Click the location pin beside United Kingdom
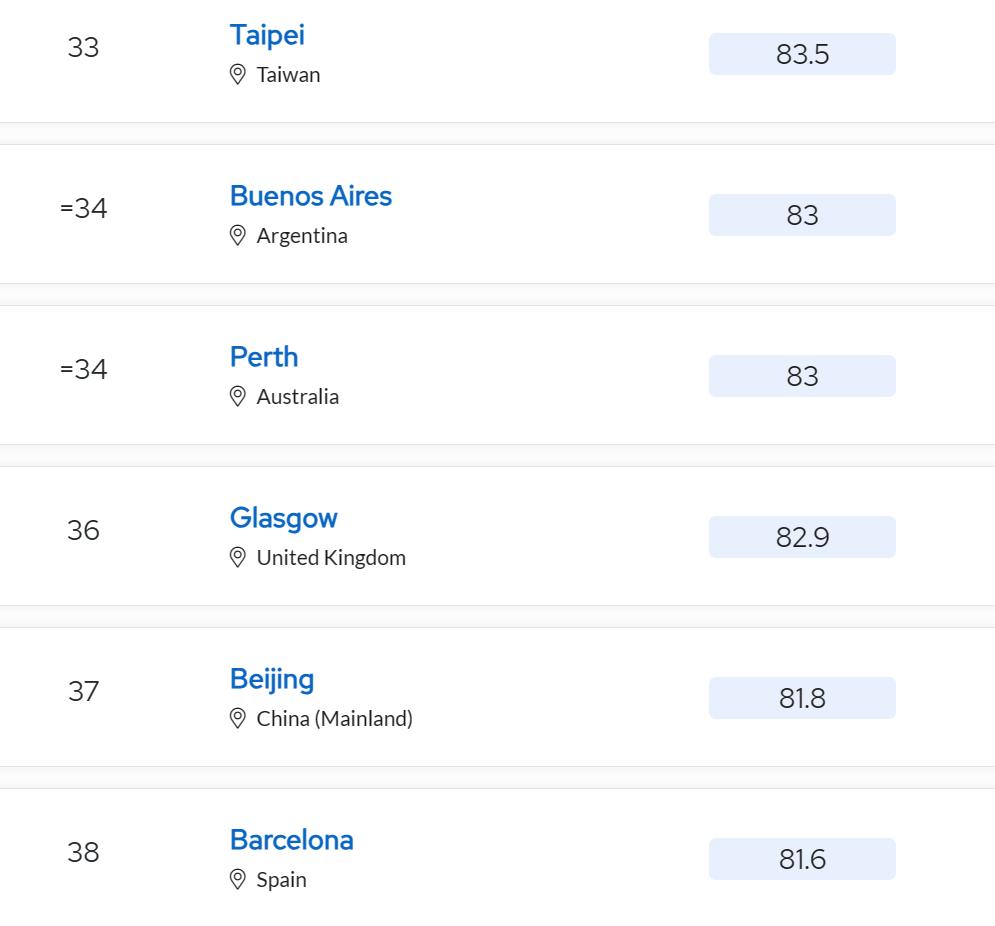 [238, 558]
